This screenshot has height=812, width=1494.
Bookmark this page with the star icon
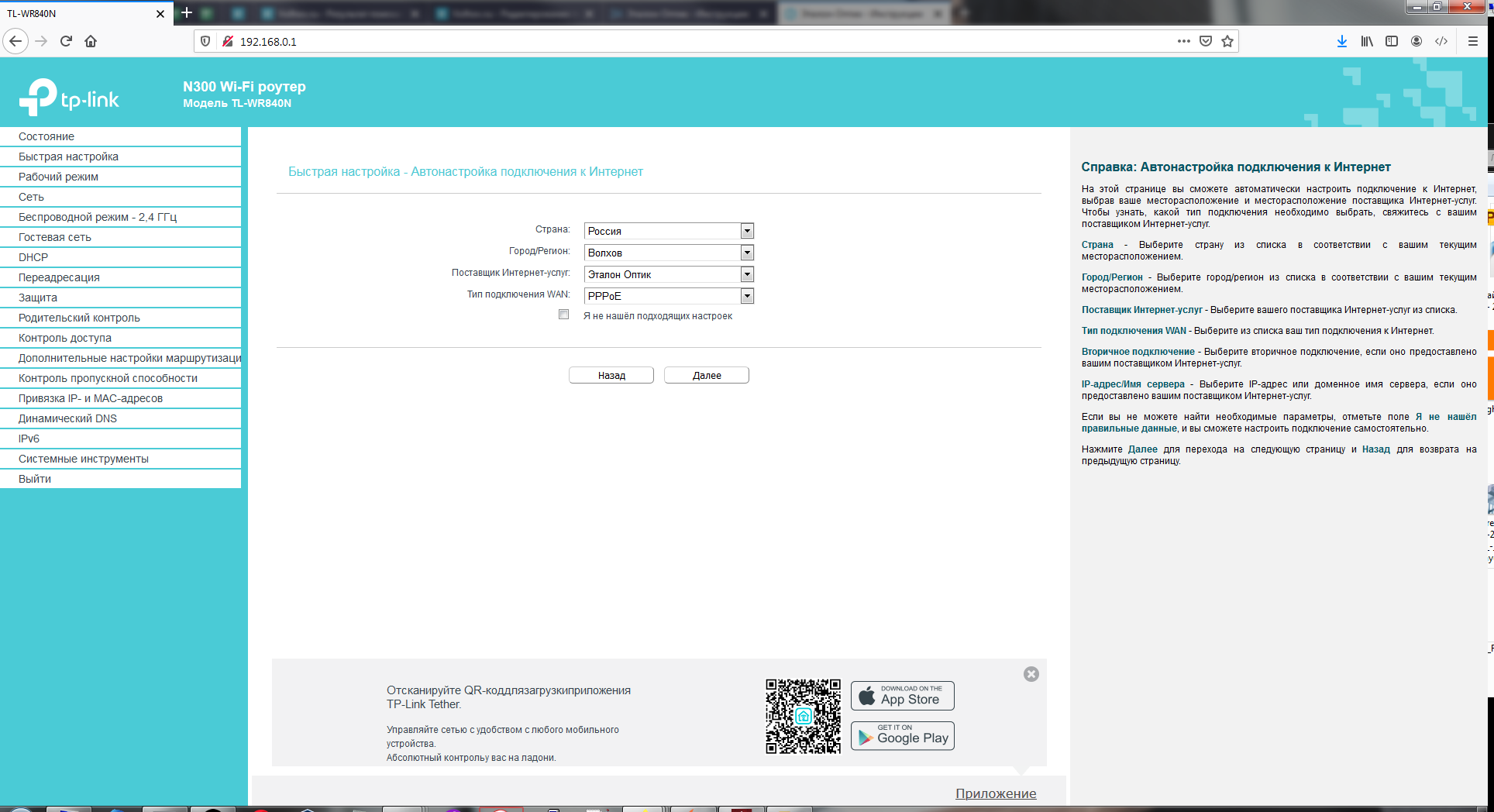pyautogui.click(x=1227, y=41)
